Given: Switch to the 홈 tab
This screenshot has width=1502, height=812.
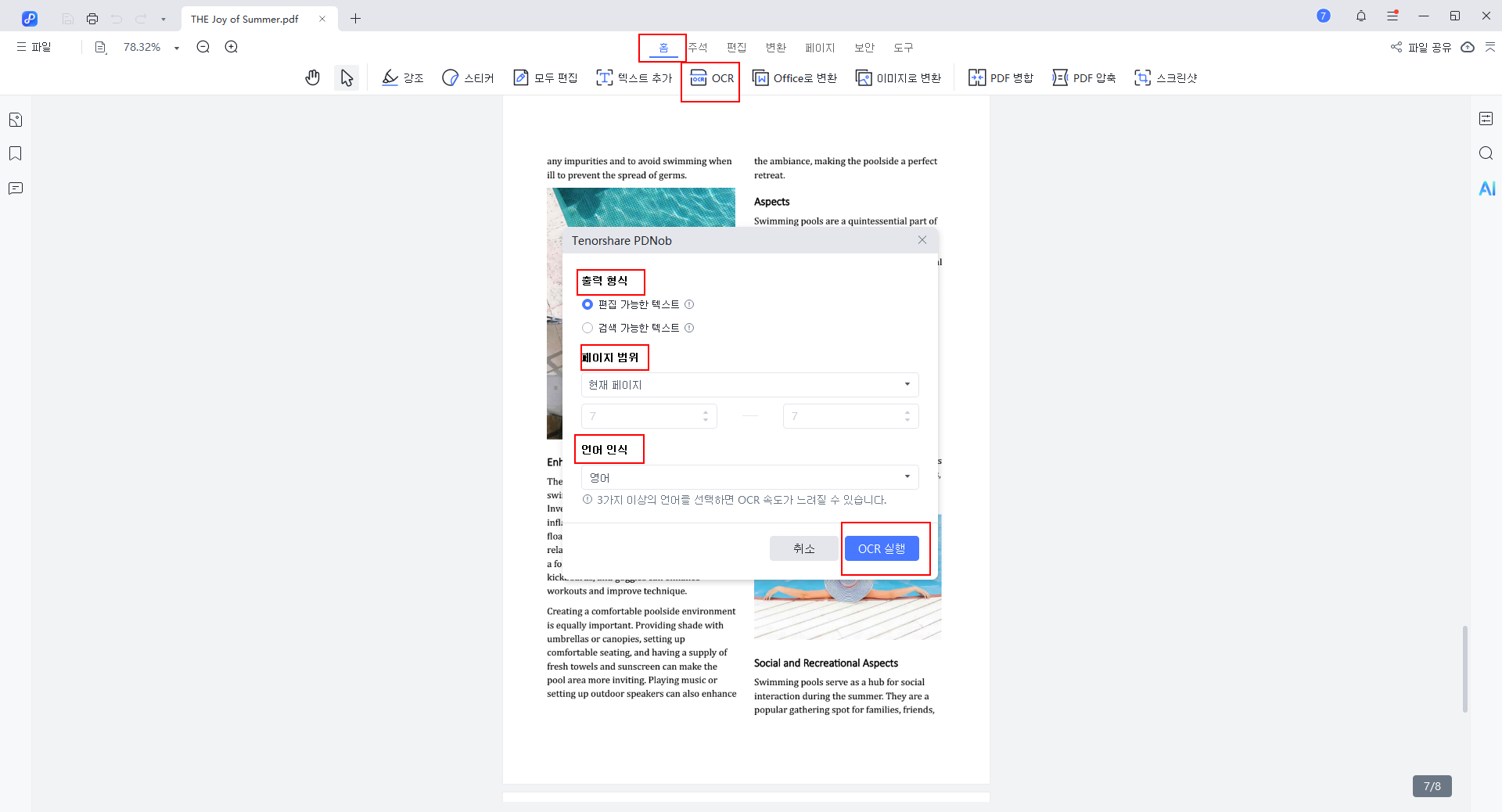Looking at the screenshot, I should click(x=663, y=48).
